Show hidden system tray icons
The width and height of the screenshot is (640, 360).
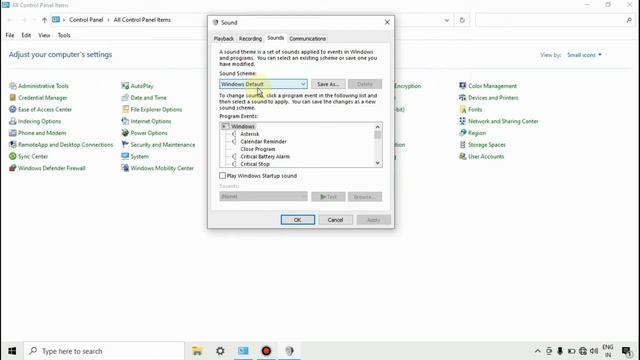coord(538,351)
